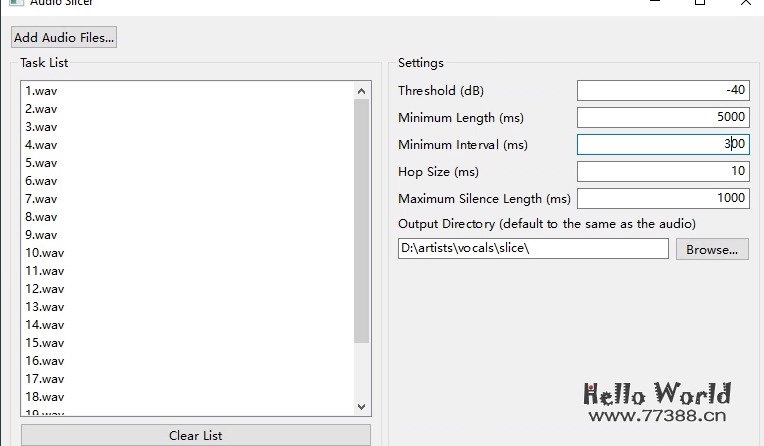Click the Minimum Interval field
This screenshot has width=764, height=446.
click(x=662, y=145)
